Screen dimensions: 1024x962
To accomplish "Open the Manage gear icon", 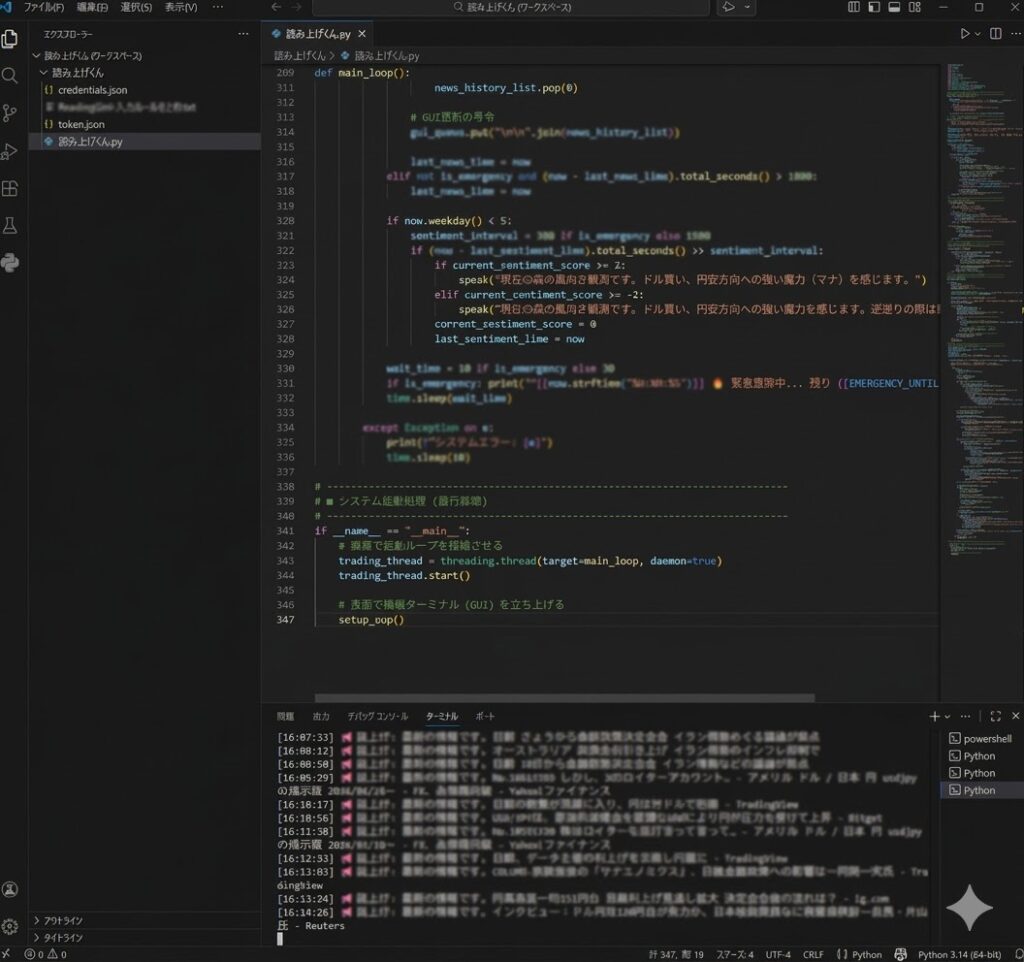I will tap(10, 926).
